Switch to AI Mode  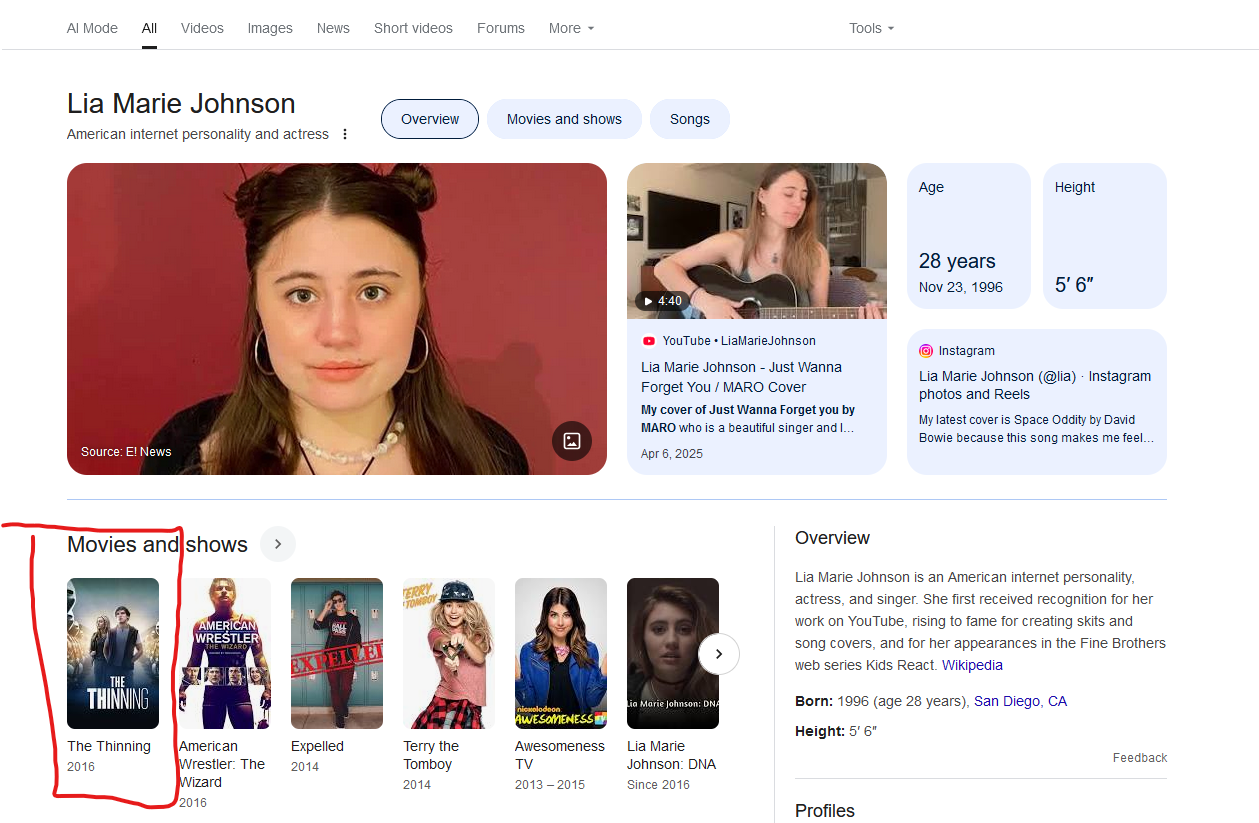click(x=92, y=28)
